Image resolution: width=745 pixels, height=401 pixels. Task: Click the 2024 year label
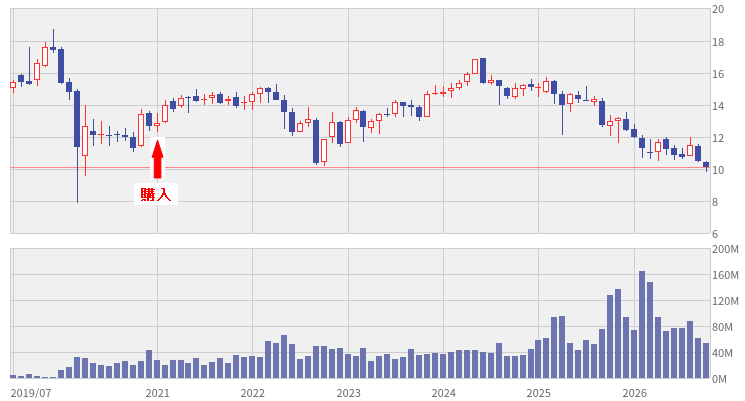click(x=443, y=393)
